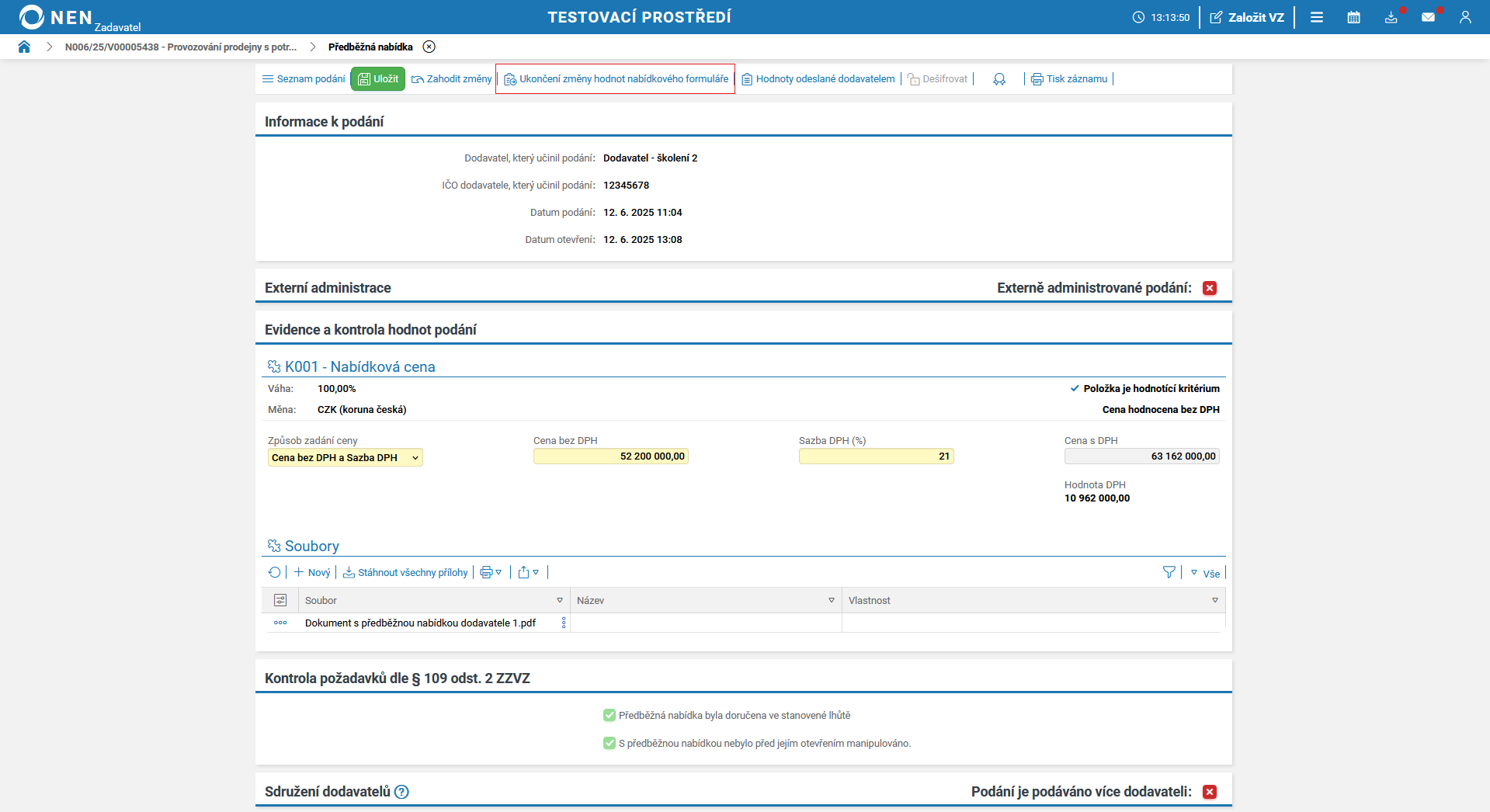Toggle 'Předběžná nabídka byla doručena' checkbox
The width and height of the screenshot is (1490, 812).
(610, 715)
